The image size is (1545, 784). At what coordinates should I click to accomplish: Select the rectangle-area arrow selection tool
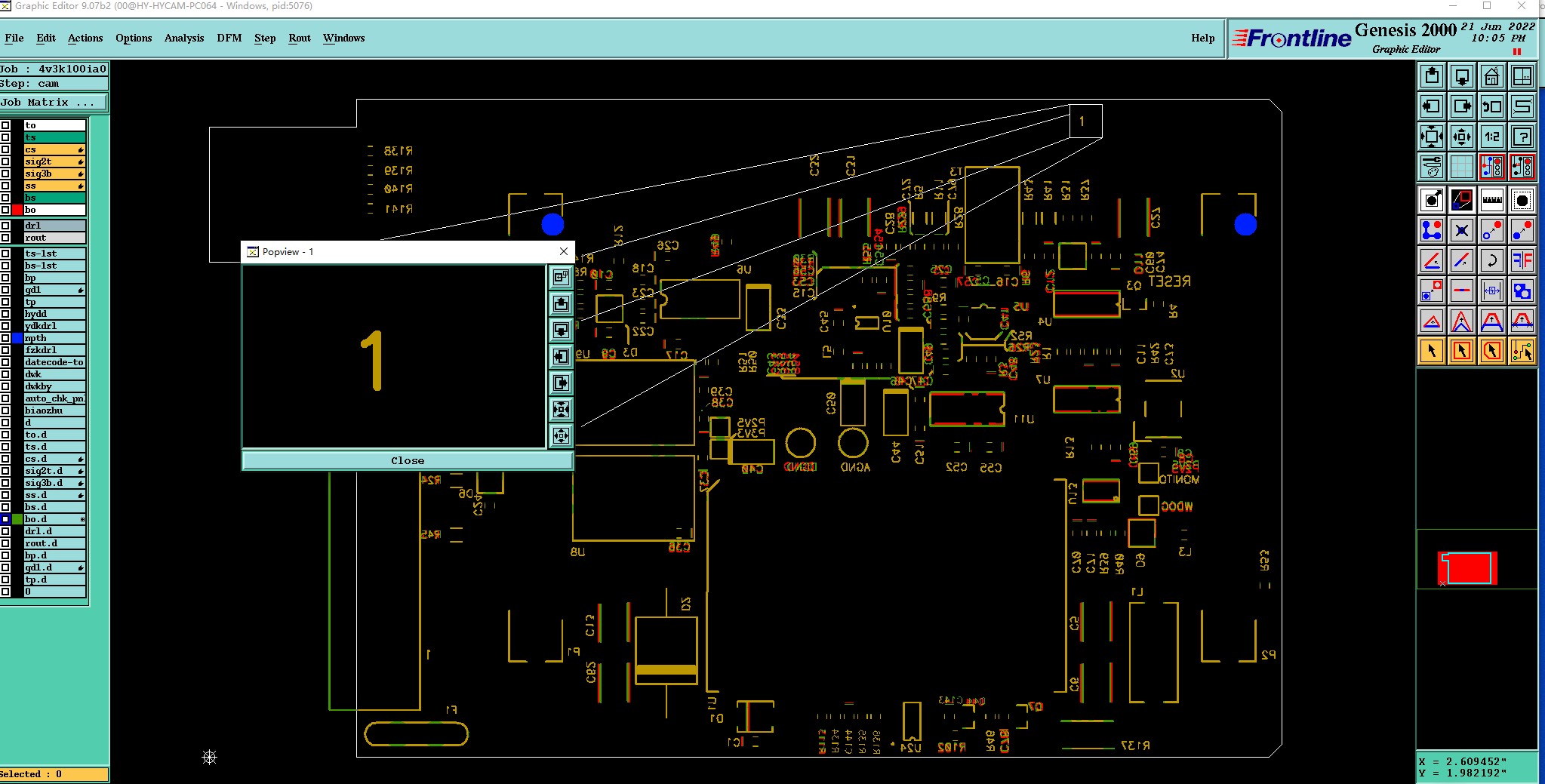pos(1462,351)
